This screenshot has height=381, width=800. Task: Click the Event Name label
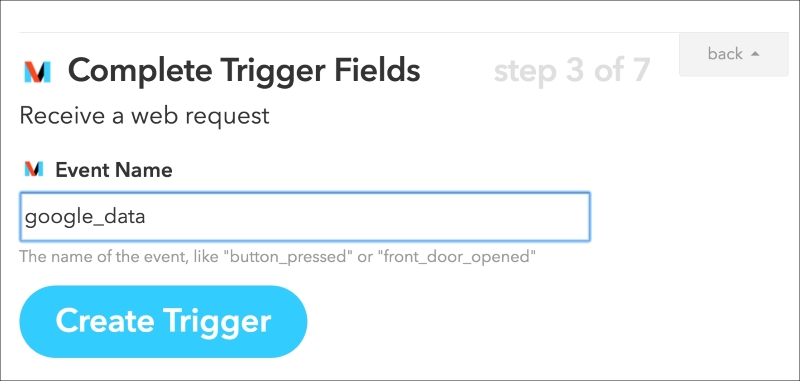114,170
